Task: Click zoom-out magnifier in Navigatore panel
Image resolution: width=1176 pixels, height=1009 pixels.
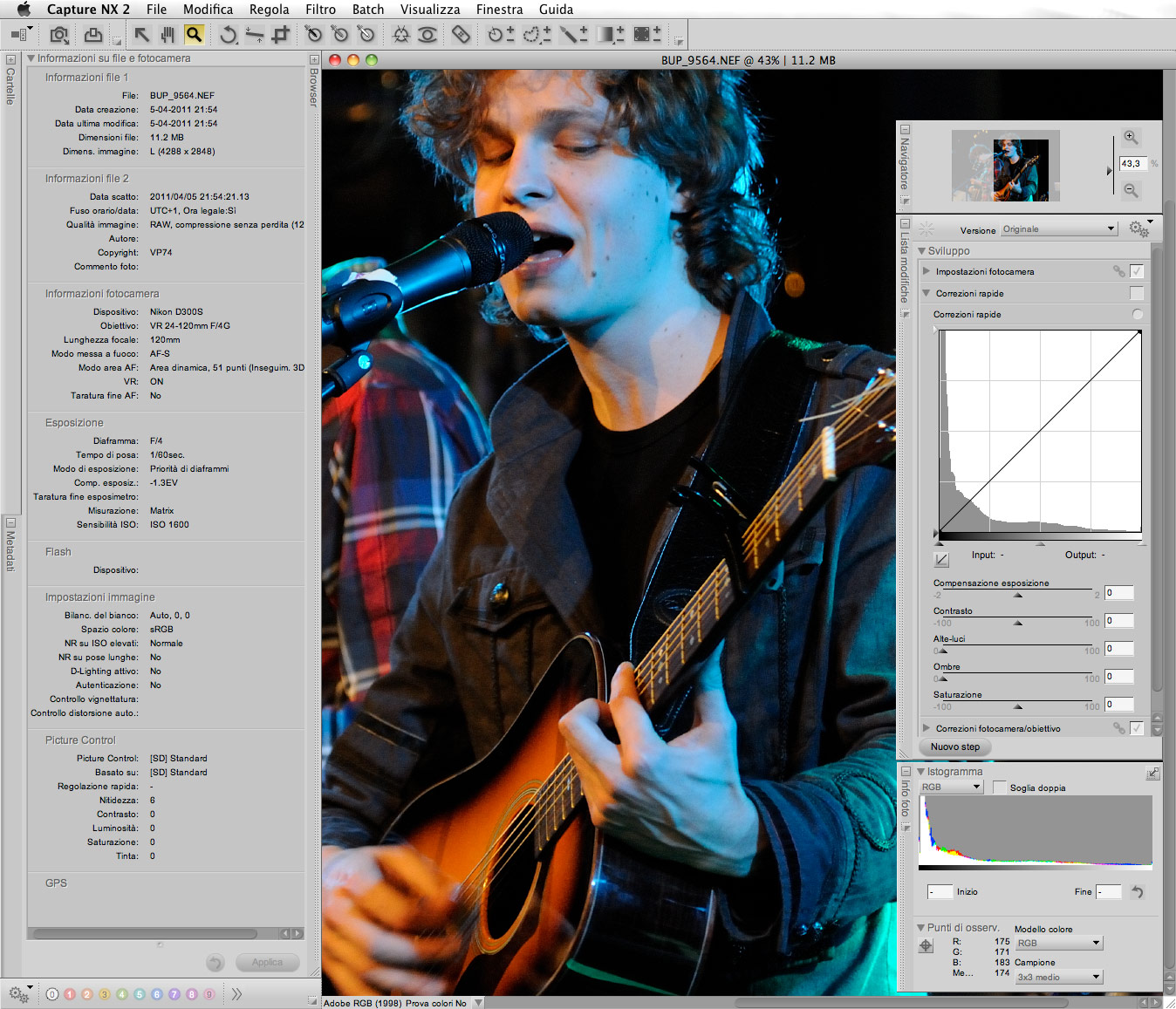Action: 1130,189
